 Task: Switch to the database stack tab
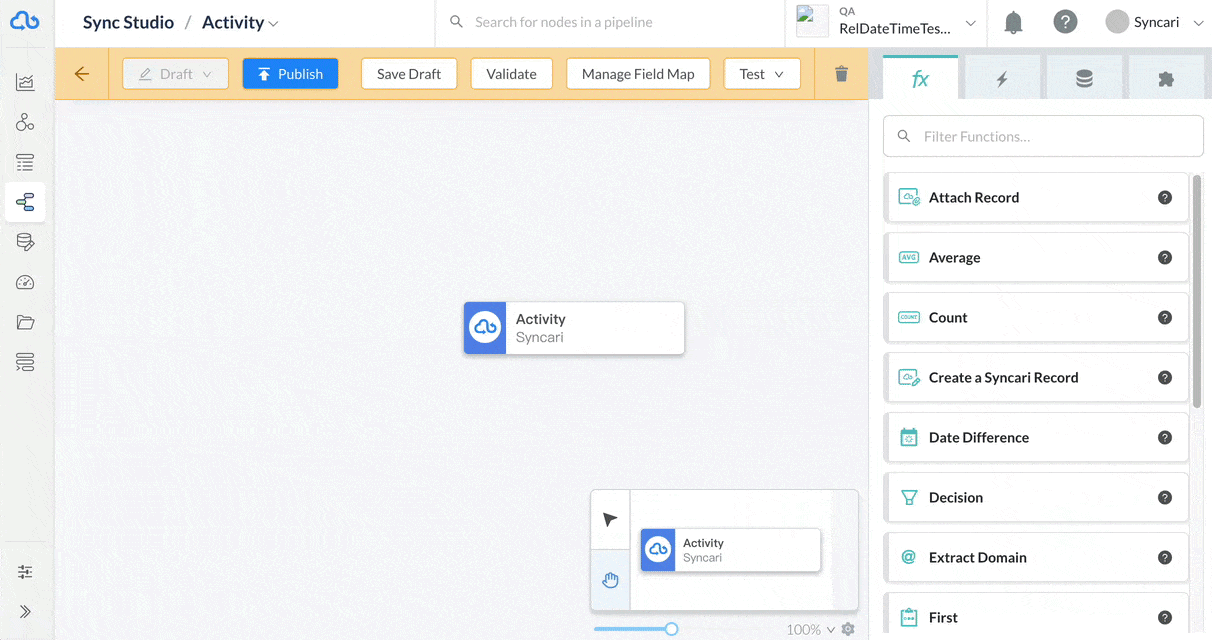tap(1084, 79)
